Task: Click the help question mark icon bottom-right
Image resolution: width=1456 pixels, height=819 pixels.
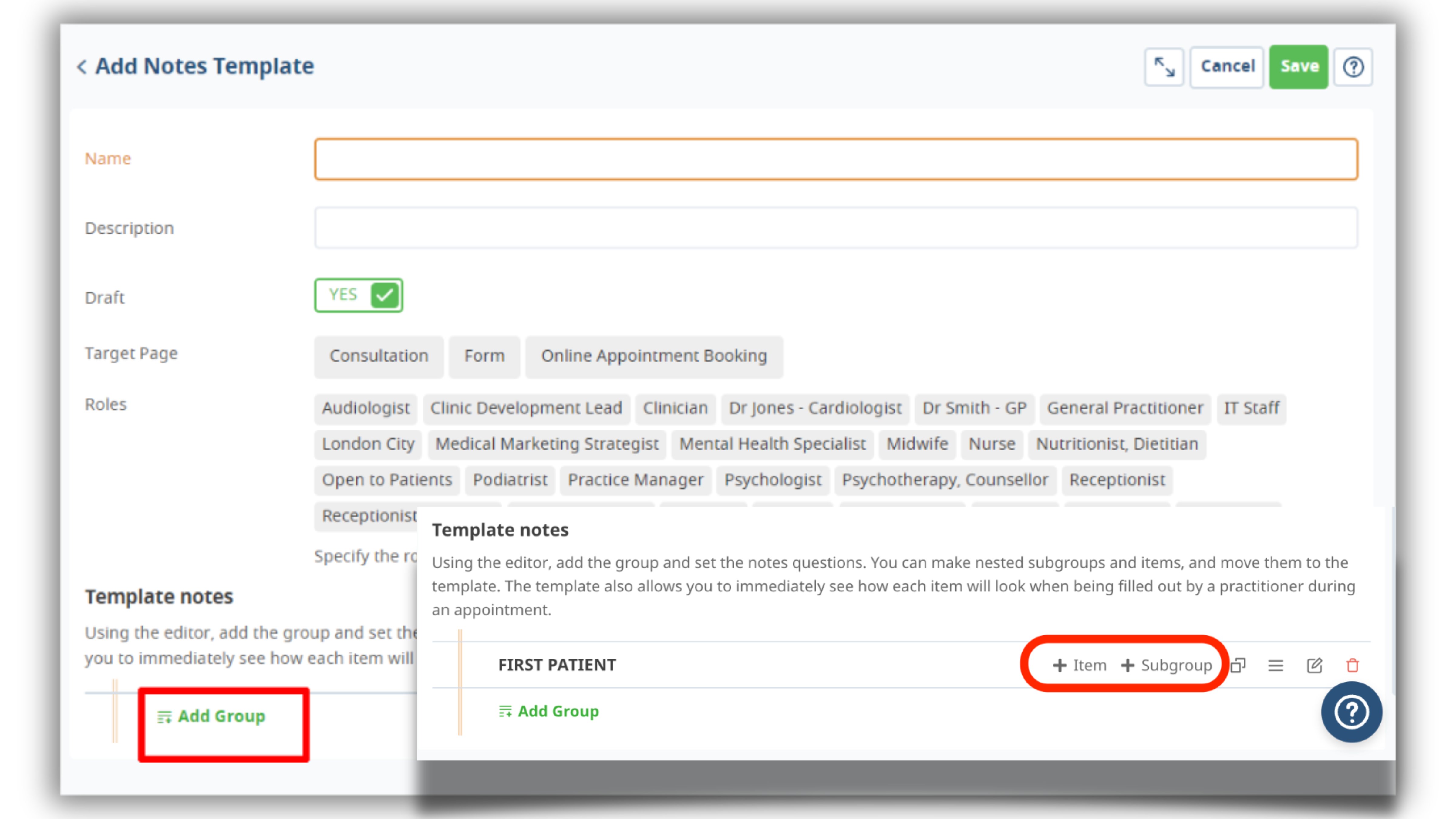Action: click(x=1352, y=713)
